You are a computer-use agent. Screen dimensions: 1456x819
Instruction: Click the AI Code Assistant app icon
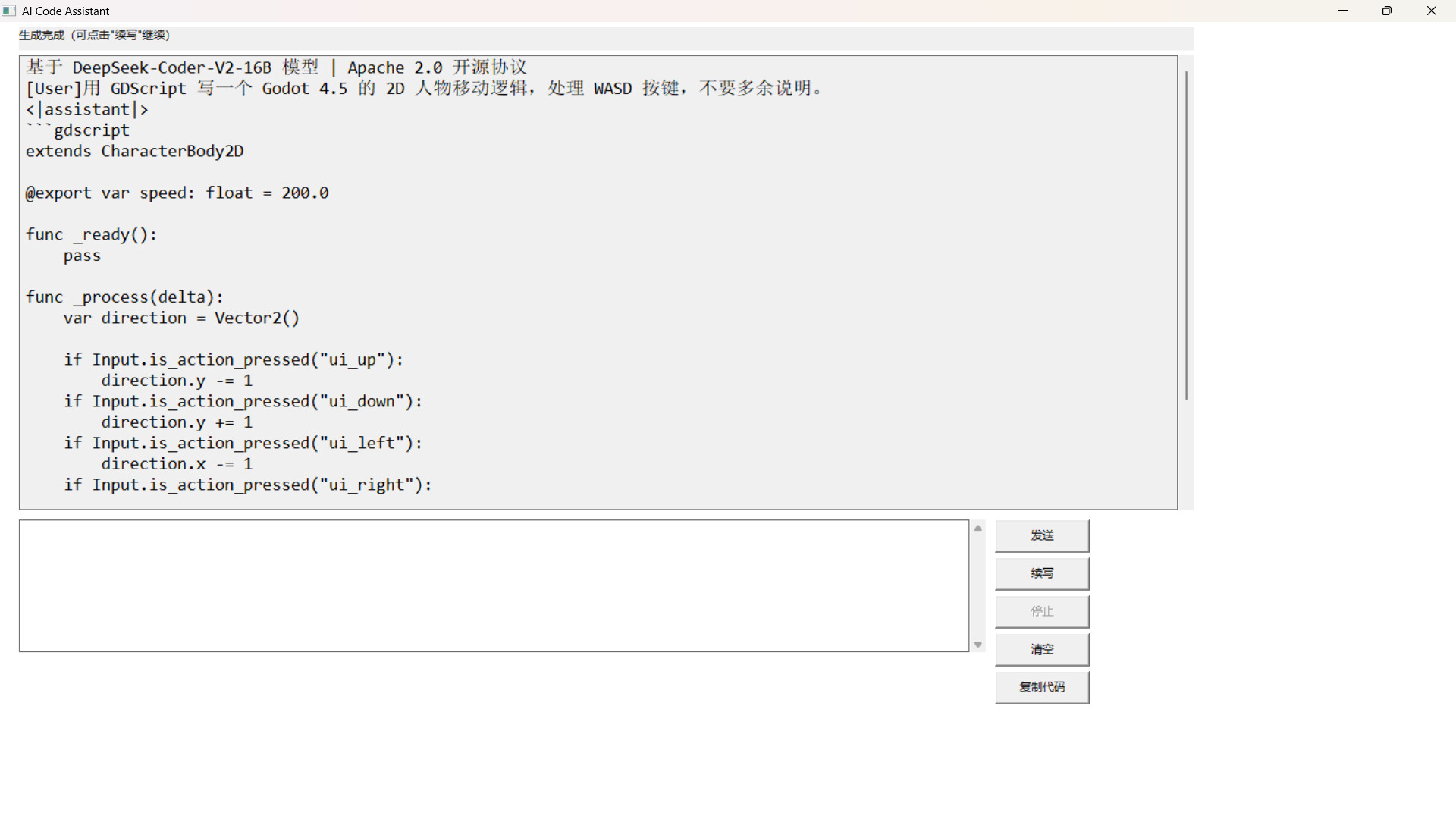[x=8, y=11]
